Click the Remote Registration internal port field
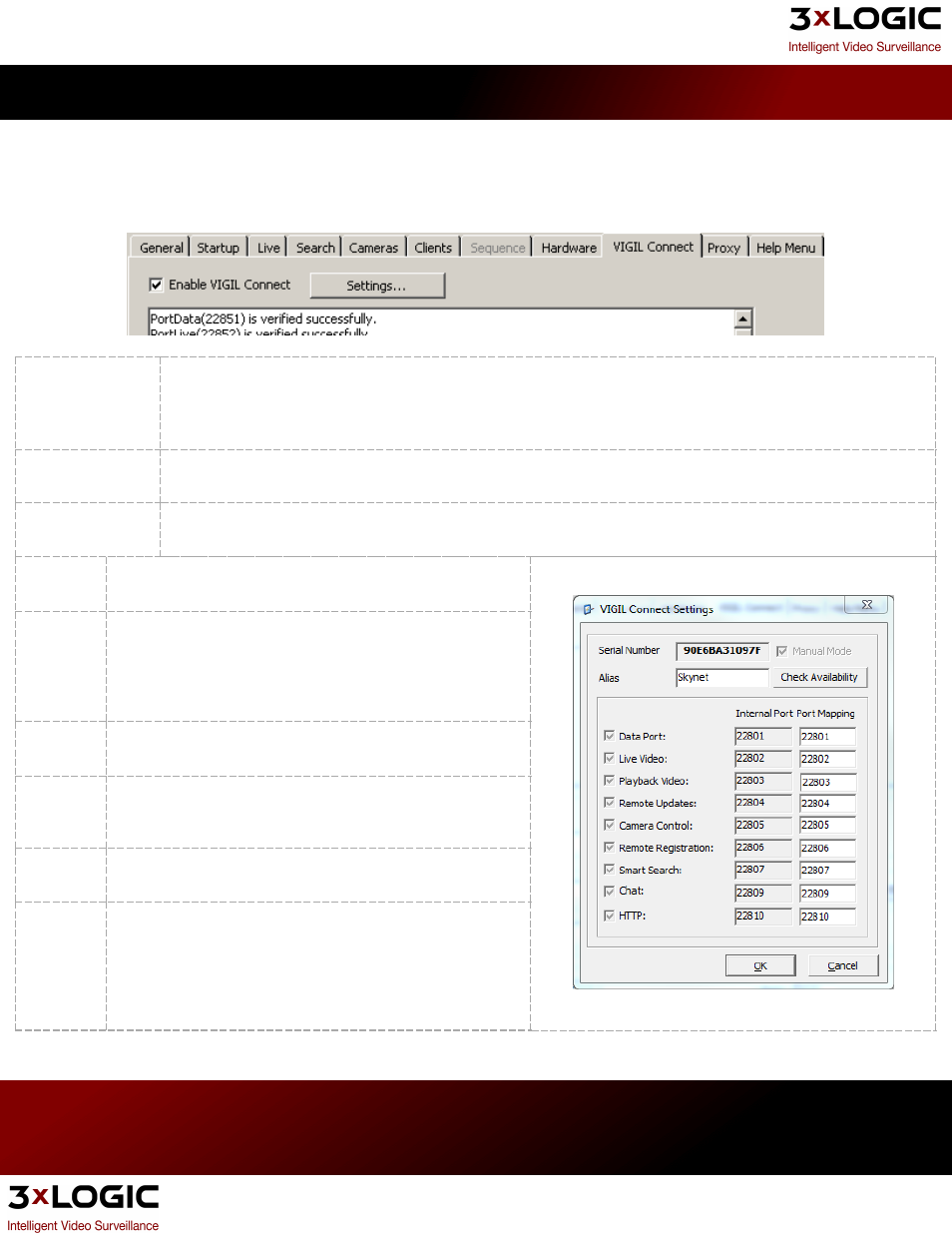952x1233 pixels. point(763,848)
